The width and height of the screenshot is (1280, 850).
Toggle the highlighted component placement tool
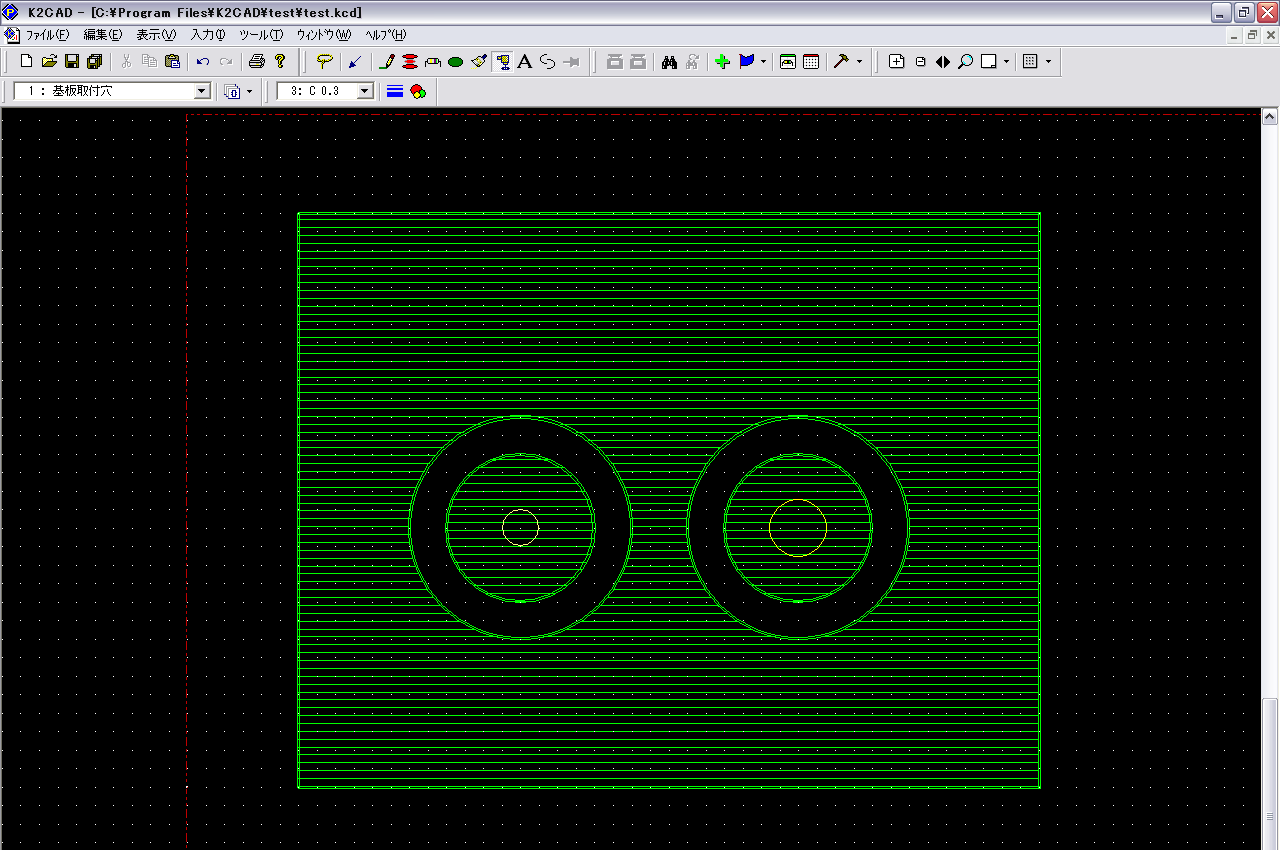[503, 62]
